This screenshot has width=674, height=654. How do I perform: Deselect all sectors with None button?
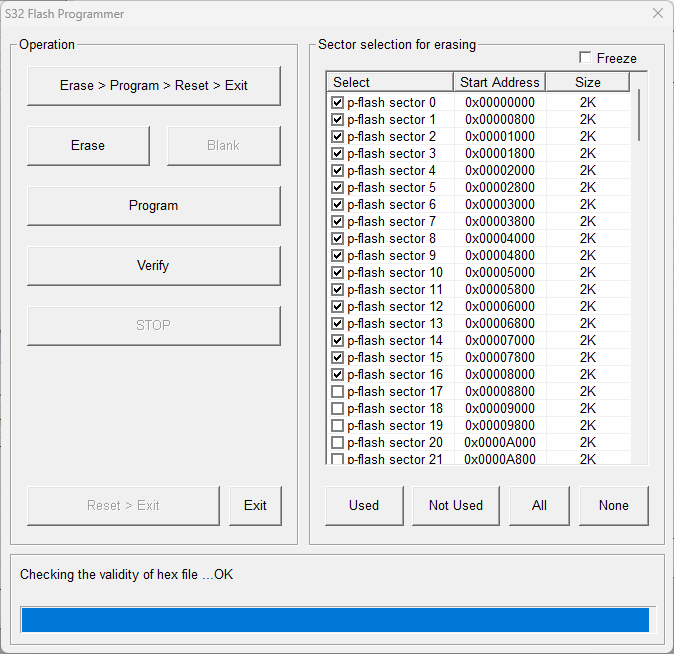click(x=614, y=506)
